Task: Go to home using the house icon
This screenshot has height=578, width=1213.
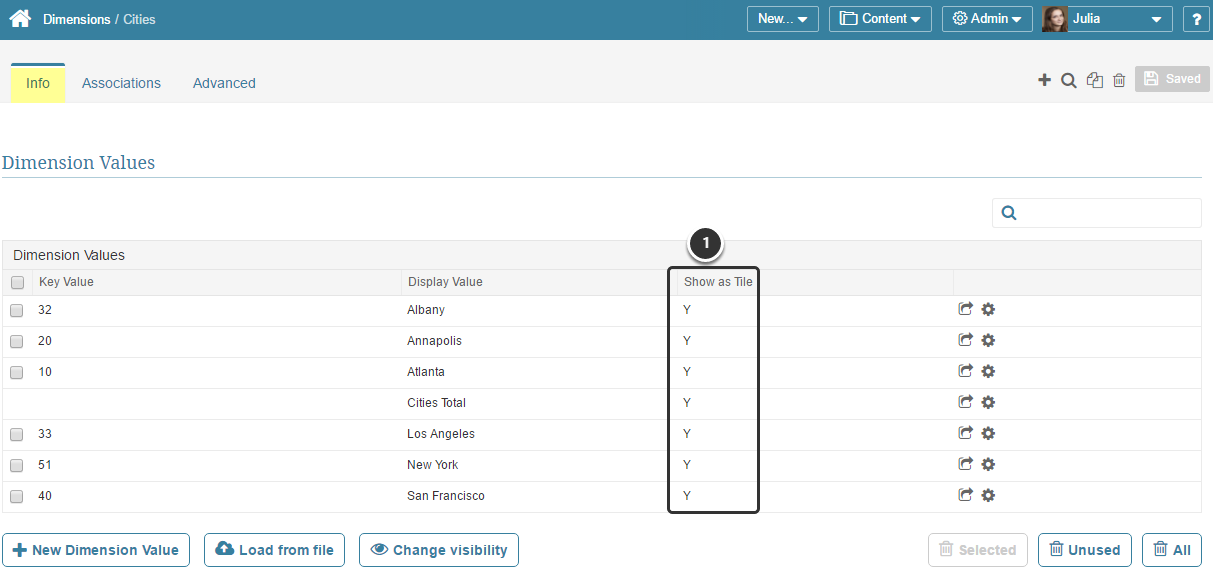Action: click(x=19, y=18)
